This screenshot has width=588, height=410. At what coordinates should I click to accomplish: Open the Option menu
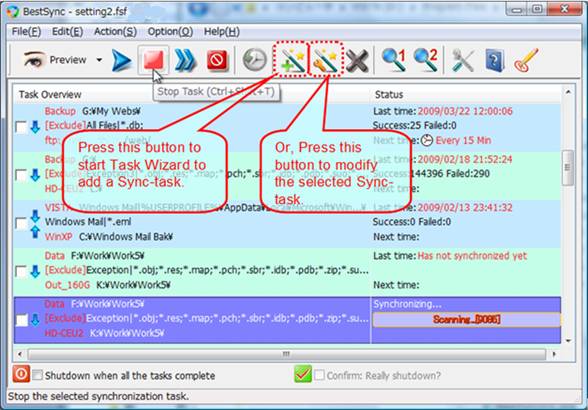click(170, 32)
